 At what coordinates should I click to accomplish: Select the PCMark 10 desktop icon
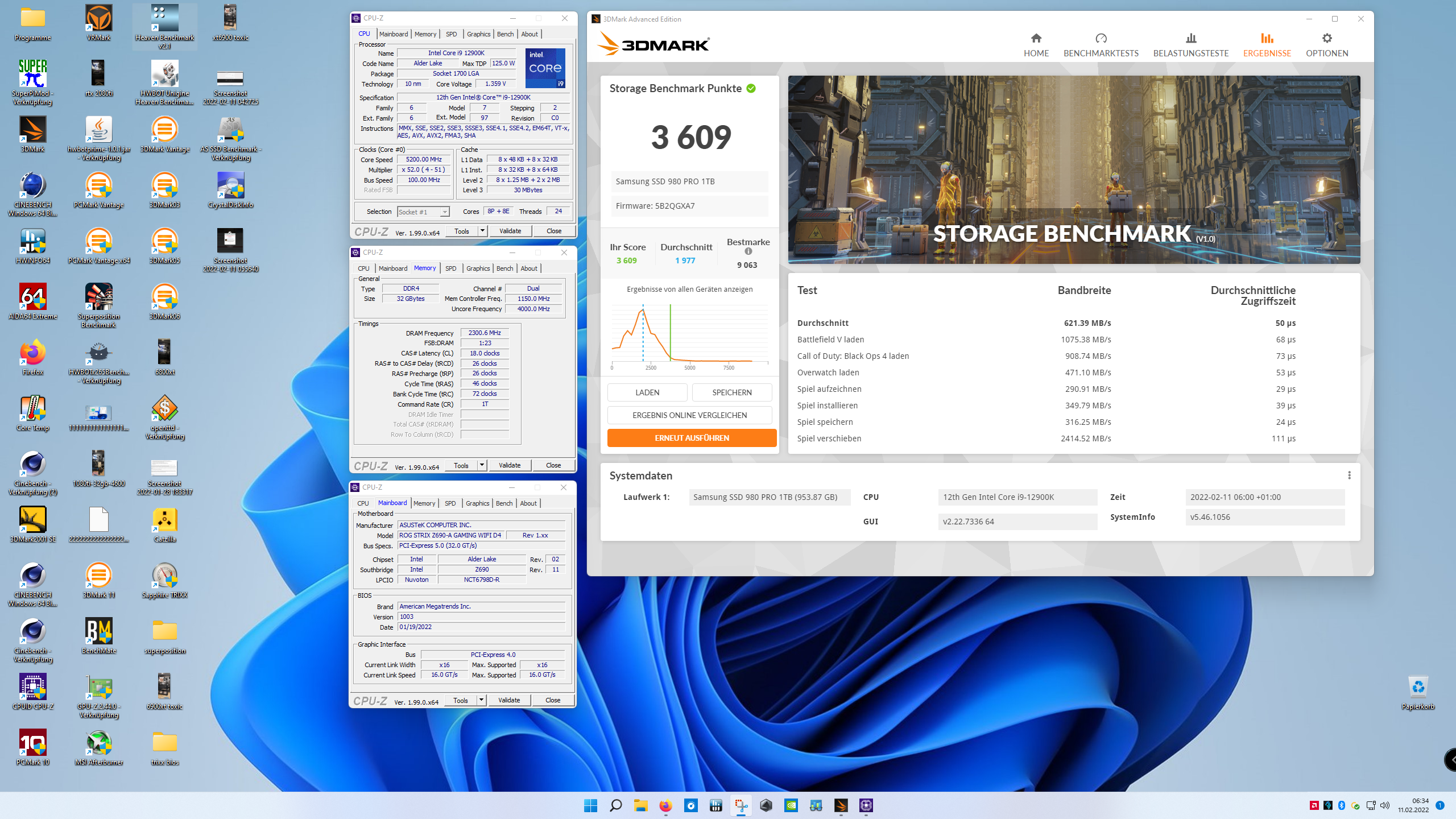point(33,748)
